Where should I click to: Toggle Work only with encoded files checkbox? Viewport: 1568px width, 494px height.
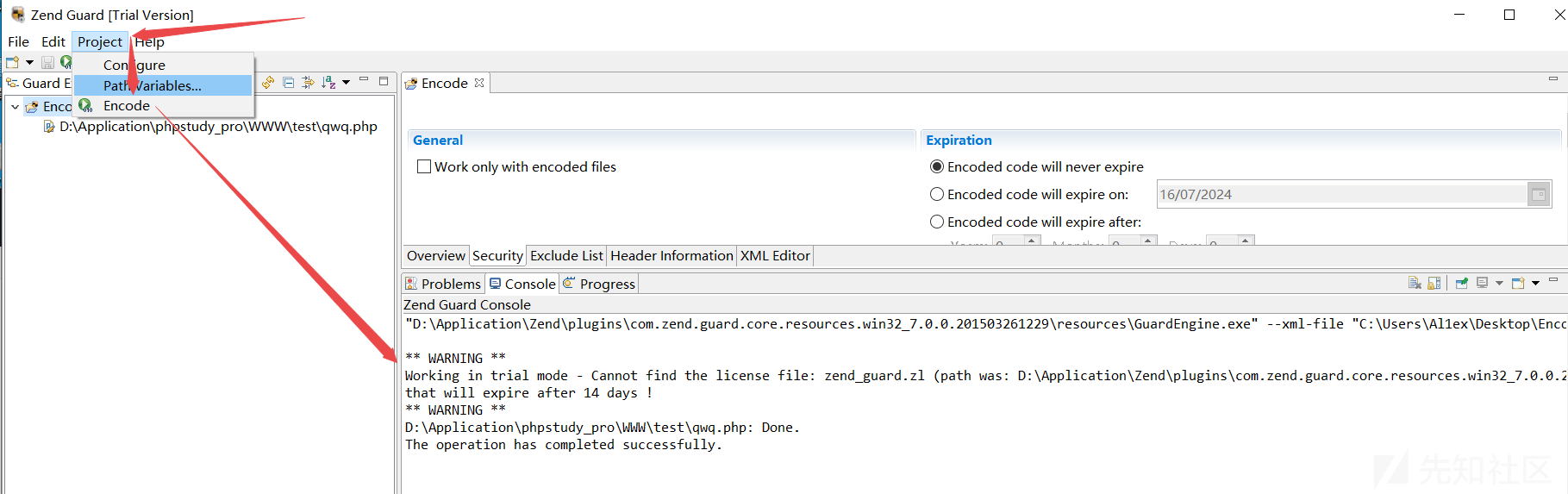pos(424,167)
